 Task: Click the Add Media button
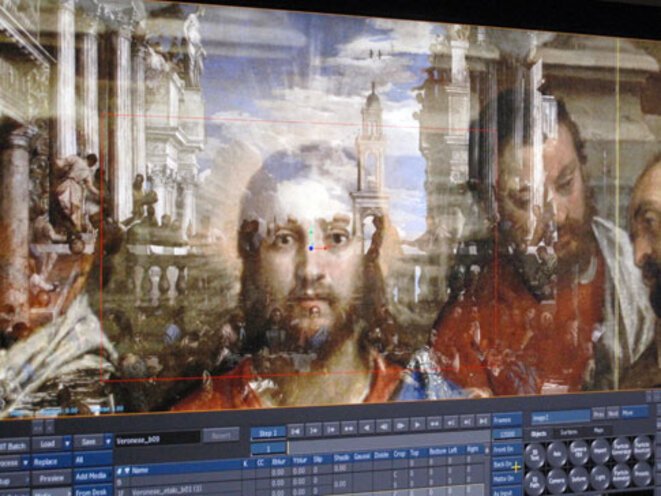(x=93, y=476)
